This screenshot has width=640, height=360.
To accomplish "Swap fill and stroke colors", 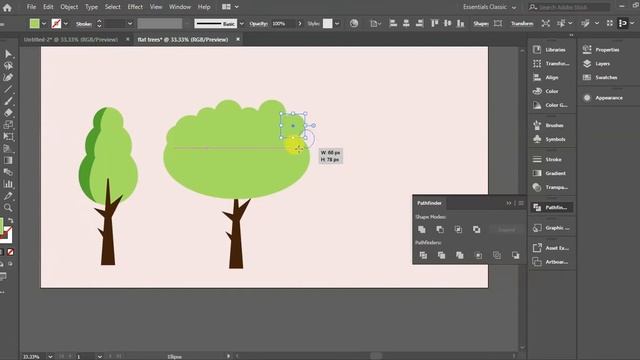I will coord(11,221).
